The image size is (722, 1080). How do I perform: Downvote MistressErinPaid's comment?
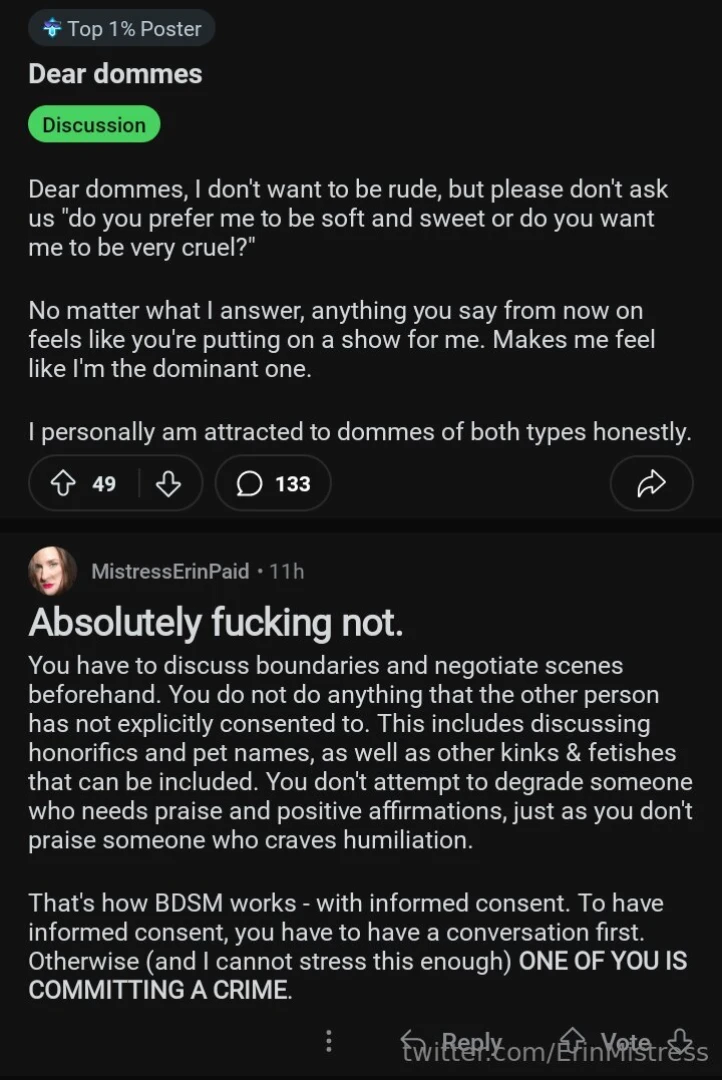(680, 1040)
